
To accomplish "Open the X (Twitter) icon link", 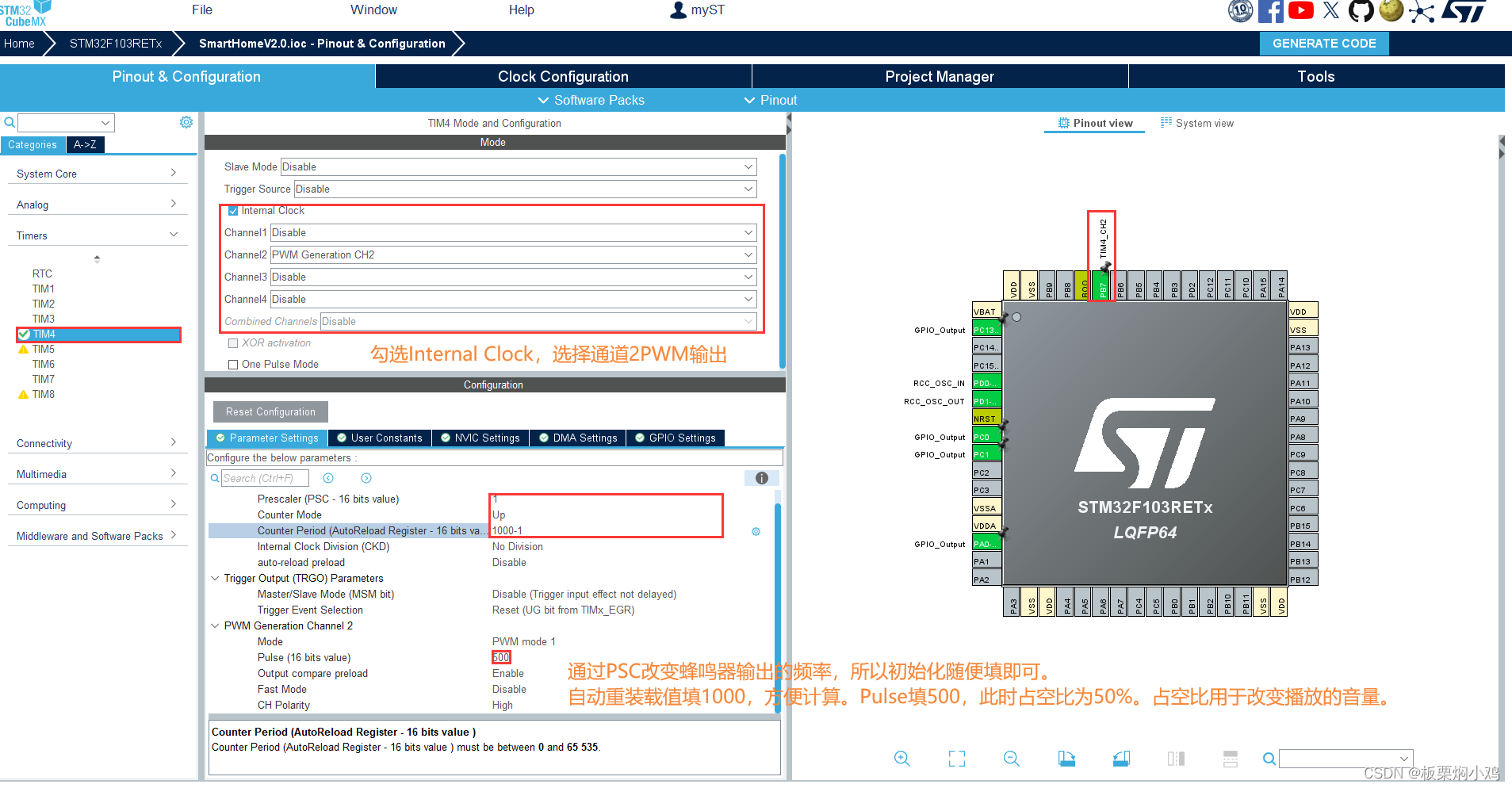I will click(x=1331, y=10).
